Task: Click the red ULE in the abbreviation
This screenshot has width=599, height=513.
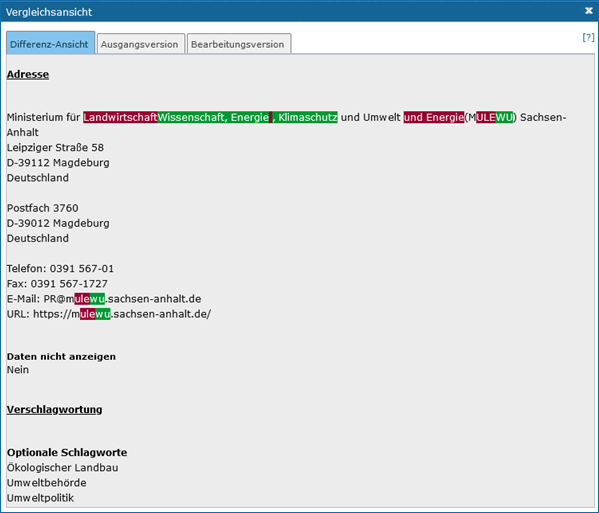Action: pos(486,117)
